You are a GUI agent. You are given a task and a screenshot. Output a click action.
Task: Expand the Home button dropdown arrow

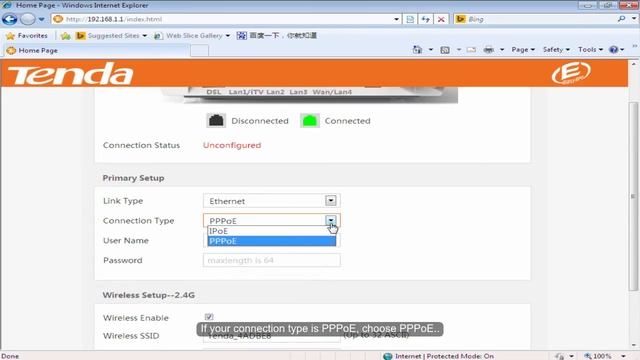tap(431, 50)
